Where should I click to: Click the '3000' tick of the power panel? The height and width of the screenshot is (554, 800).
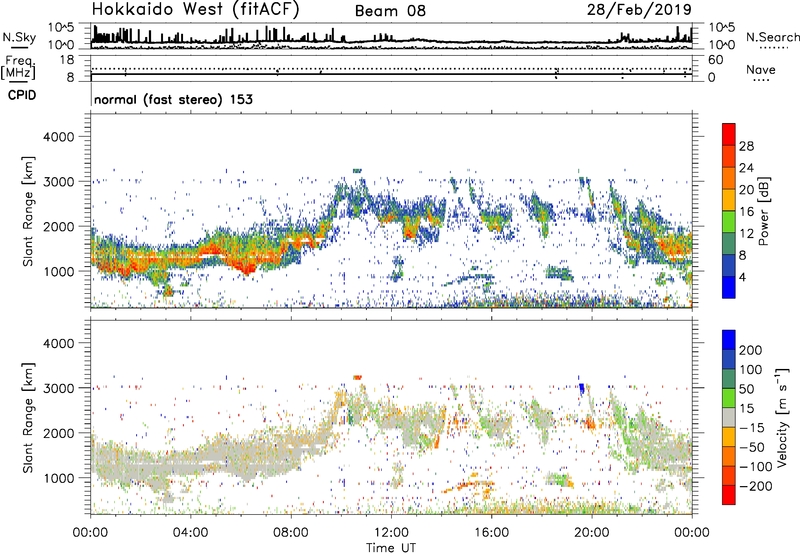coord(59,182)
